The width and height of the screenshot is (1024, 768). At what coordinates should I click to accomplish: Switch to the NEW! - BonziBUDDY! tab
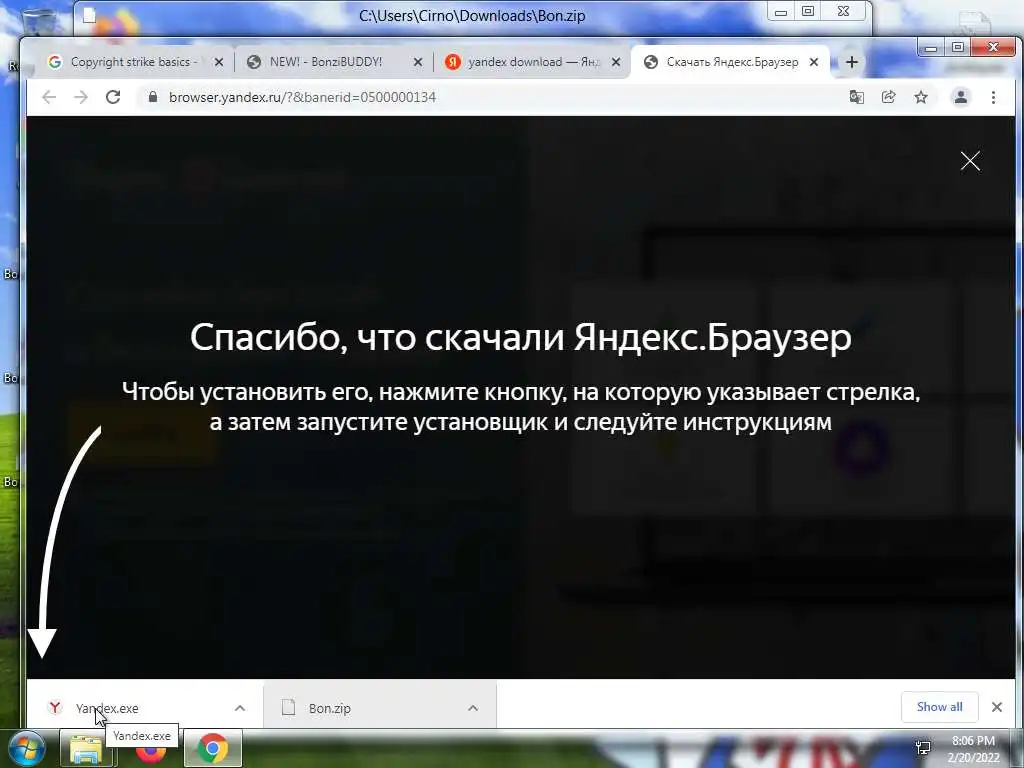[333, 62]
